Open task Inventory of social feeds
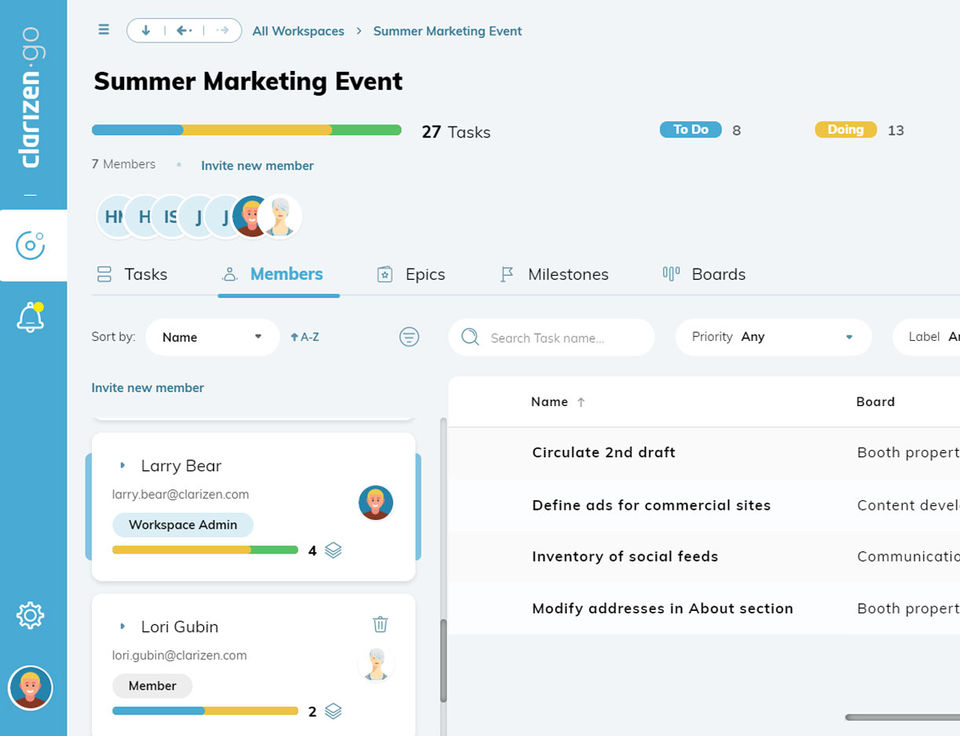Screen dimensions: 960x736 click(625, 557)
